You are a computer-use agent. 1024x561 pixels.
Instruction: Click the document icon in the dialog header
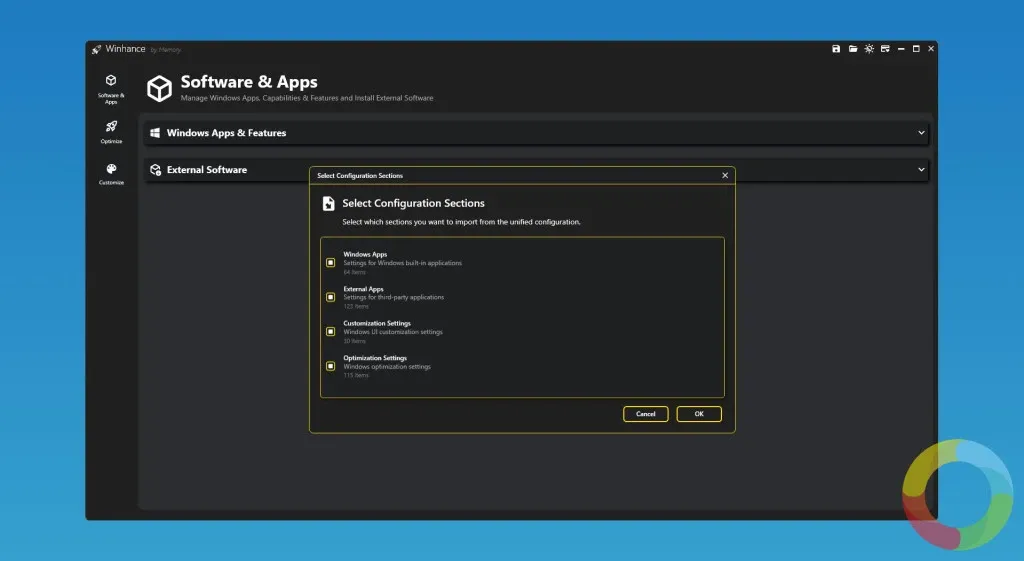(x=328, y=204)
